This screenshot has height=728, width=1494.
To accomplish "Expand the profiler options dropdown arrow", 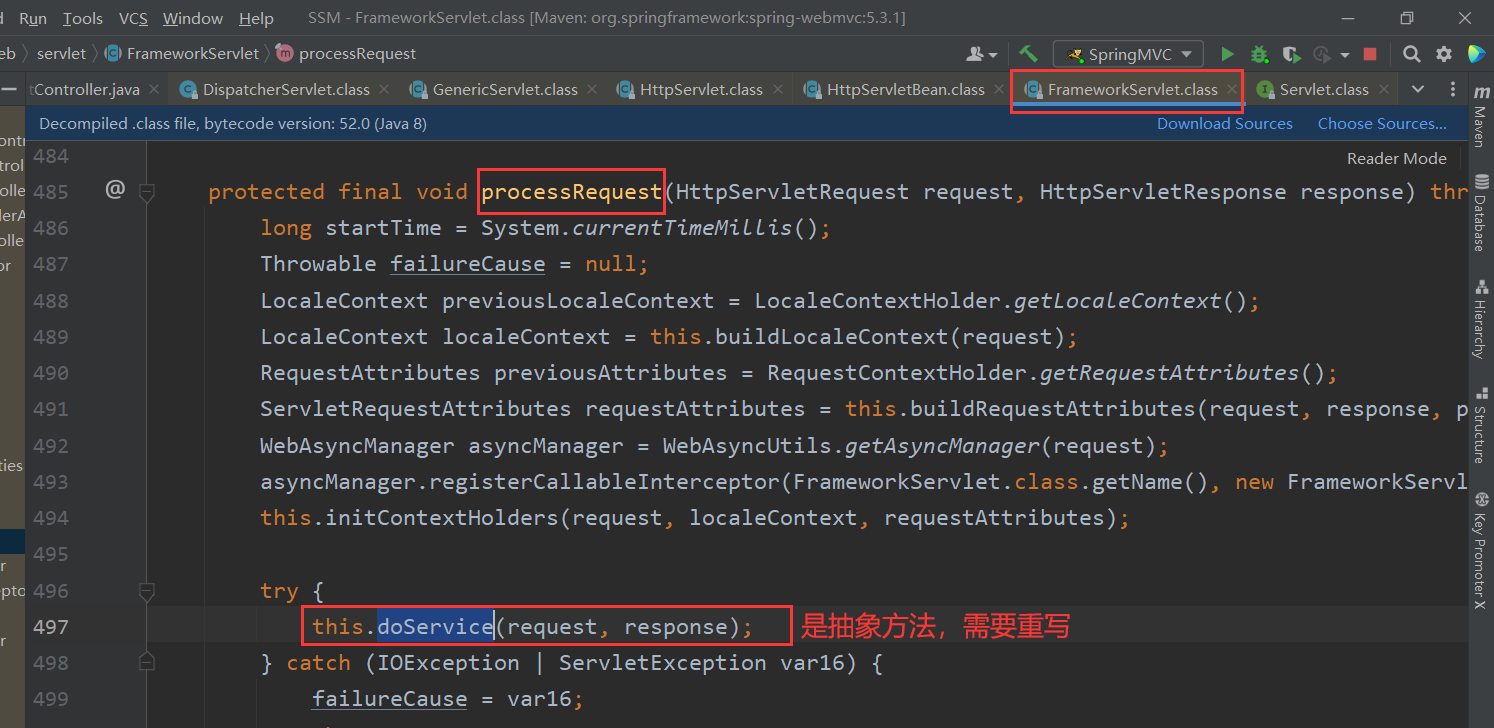I will click(1345, 55).
